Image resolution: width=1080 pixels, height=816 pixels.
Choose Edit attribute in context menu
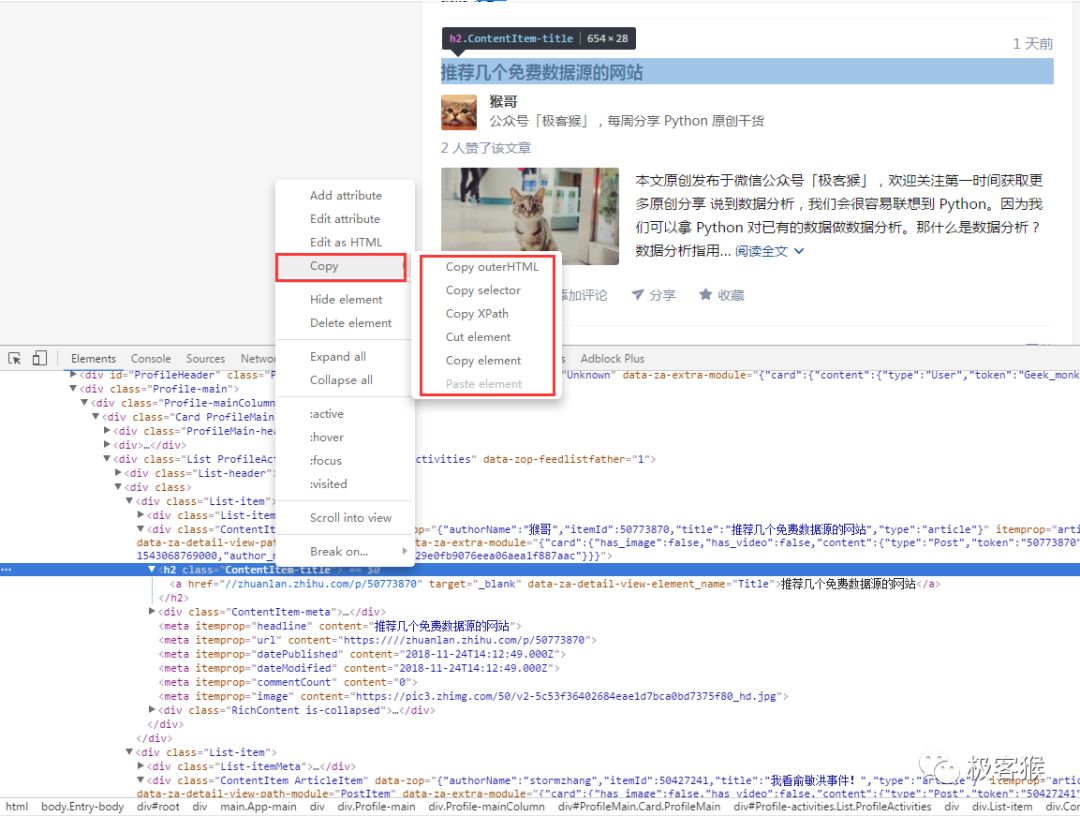click(x=345, y=219)
